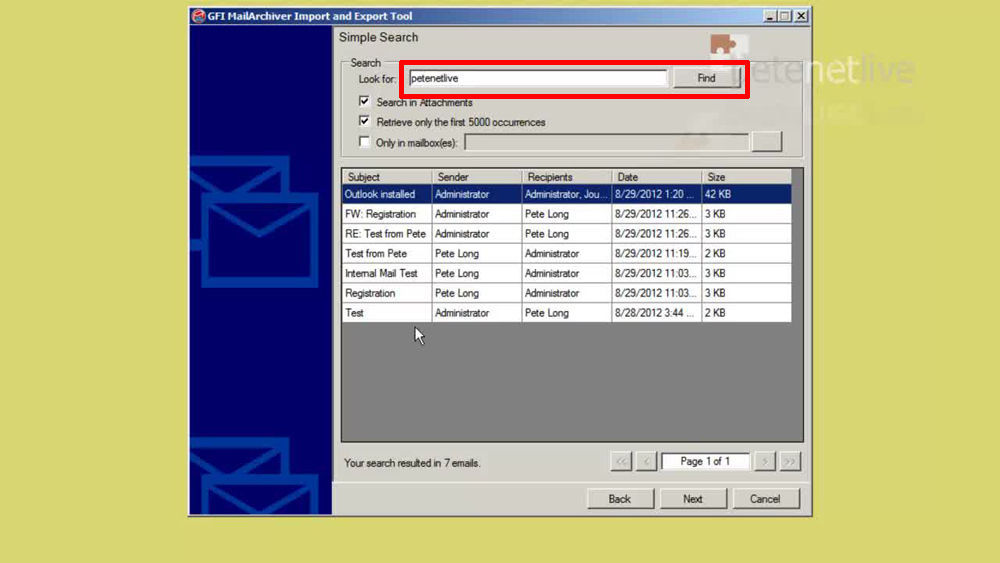The width and height of the screenshot is (1000, 563).
Task: Click the mailbox browse button
Action: [x=766, y=142]
